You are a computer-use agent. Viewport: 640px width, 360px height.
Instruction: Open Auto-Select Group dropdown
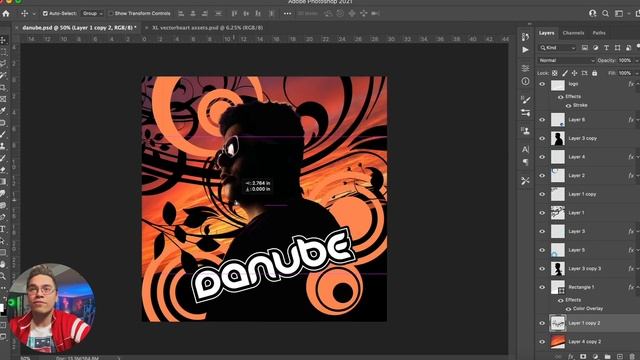click(x=92, y=13)
